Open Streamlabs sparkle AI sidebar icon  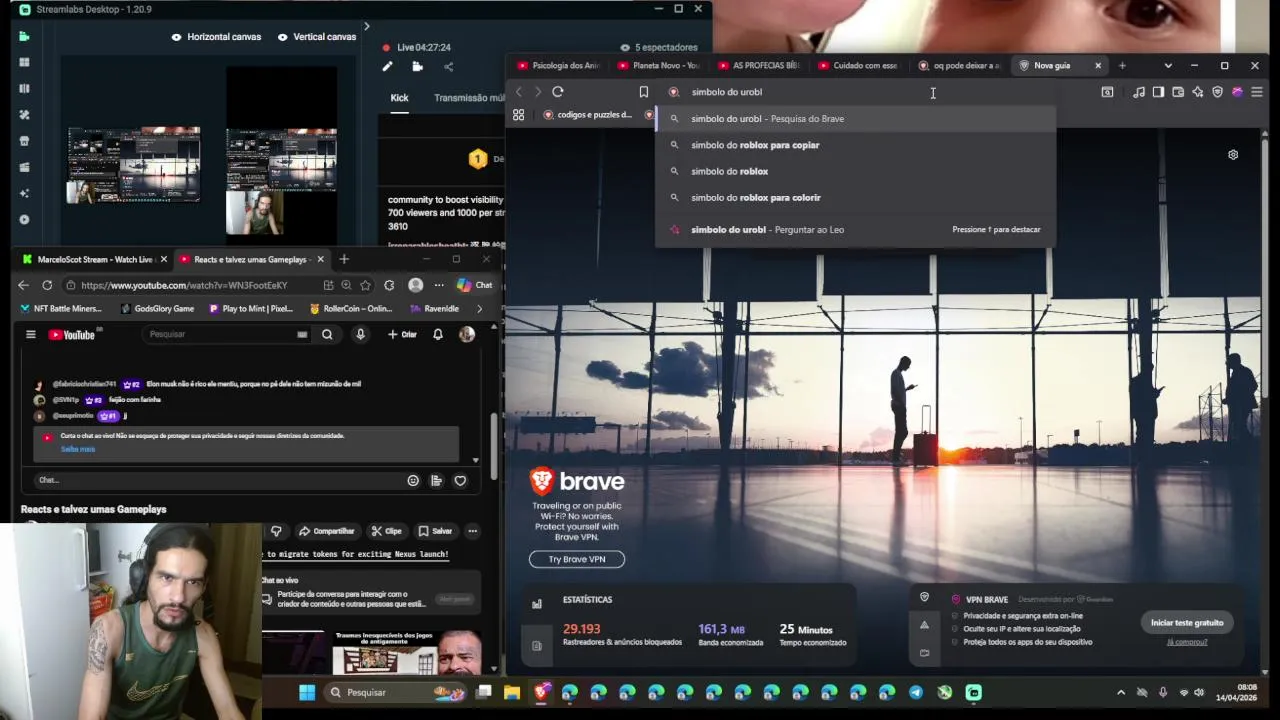point(24,193)
